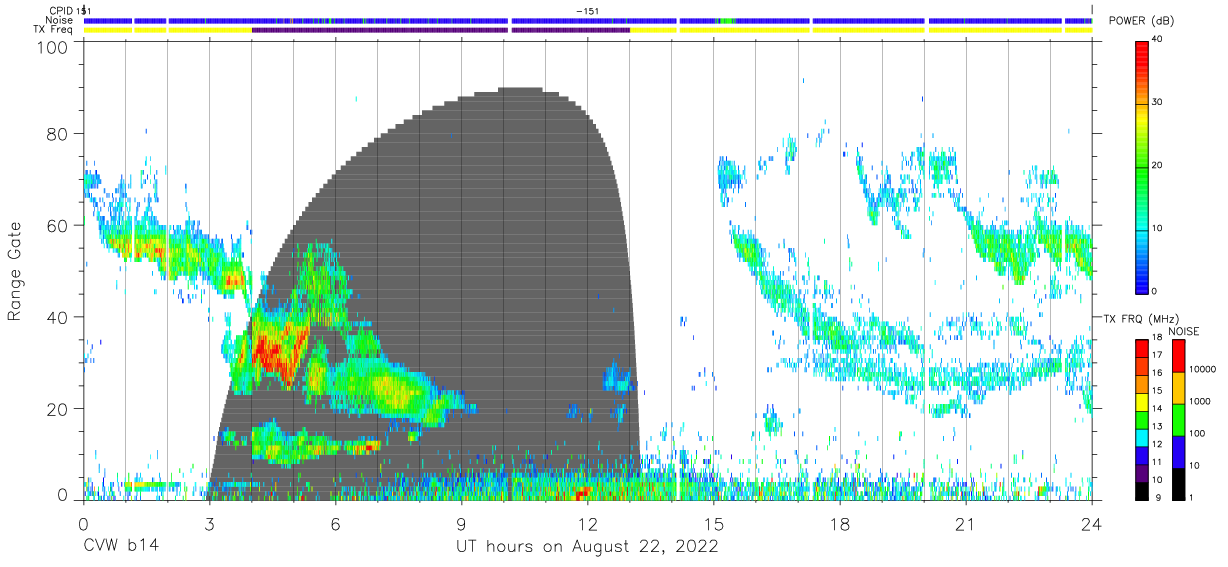
Task: Click the 60 tick on the Range Gate axis
Action: click(57, 225)
